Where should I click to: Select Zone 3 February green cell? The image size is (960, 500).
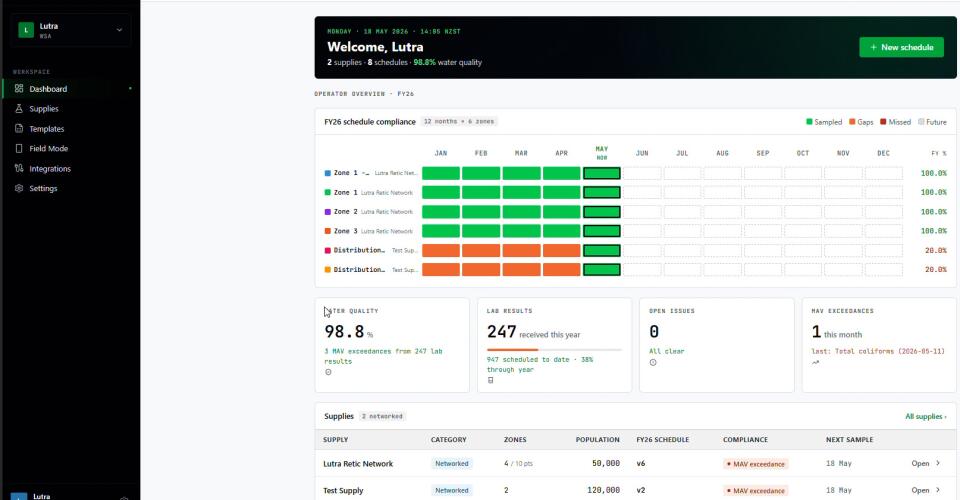(481, 231)
